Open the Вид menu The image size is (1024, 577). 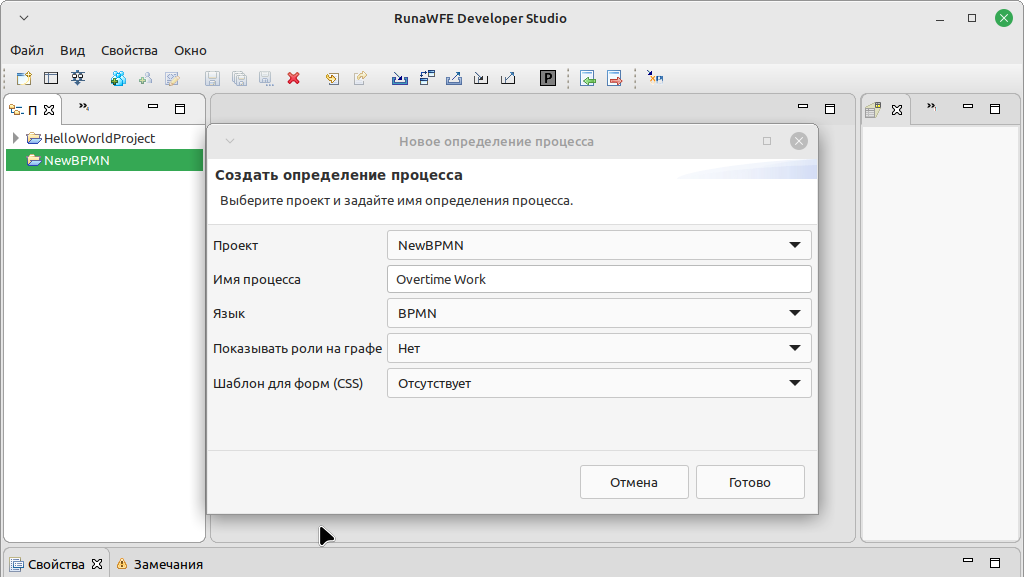click(x=72, y=50)
